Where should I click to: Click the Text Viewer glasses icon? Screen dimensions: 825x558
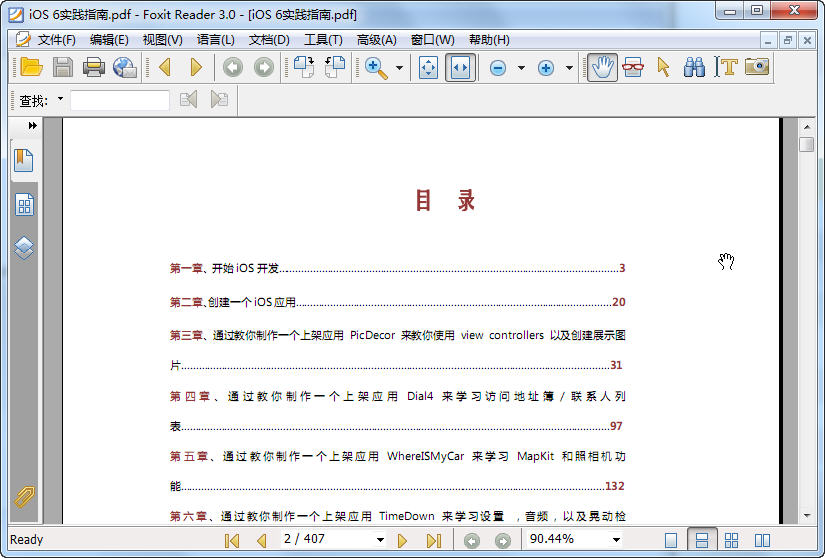click(x=632, y=67)
